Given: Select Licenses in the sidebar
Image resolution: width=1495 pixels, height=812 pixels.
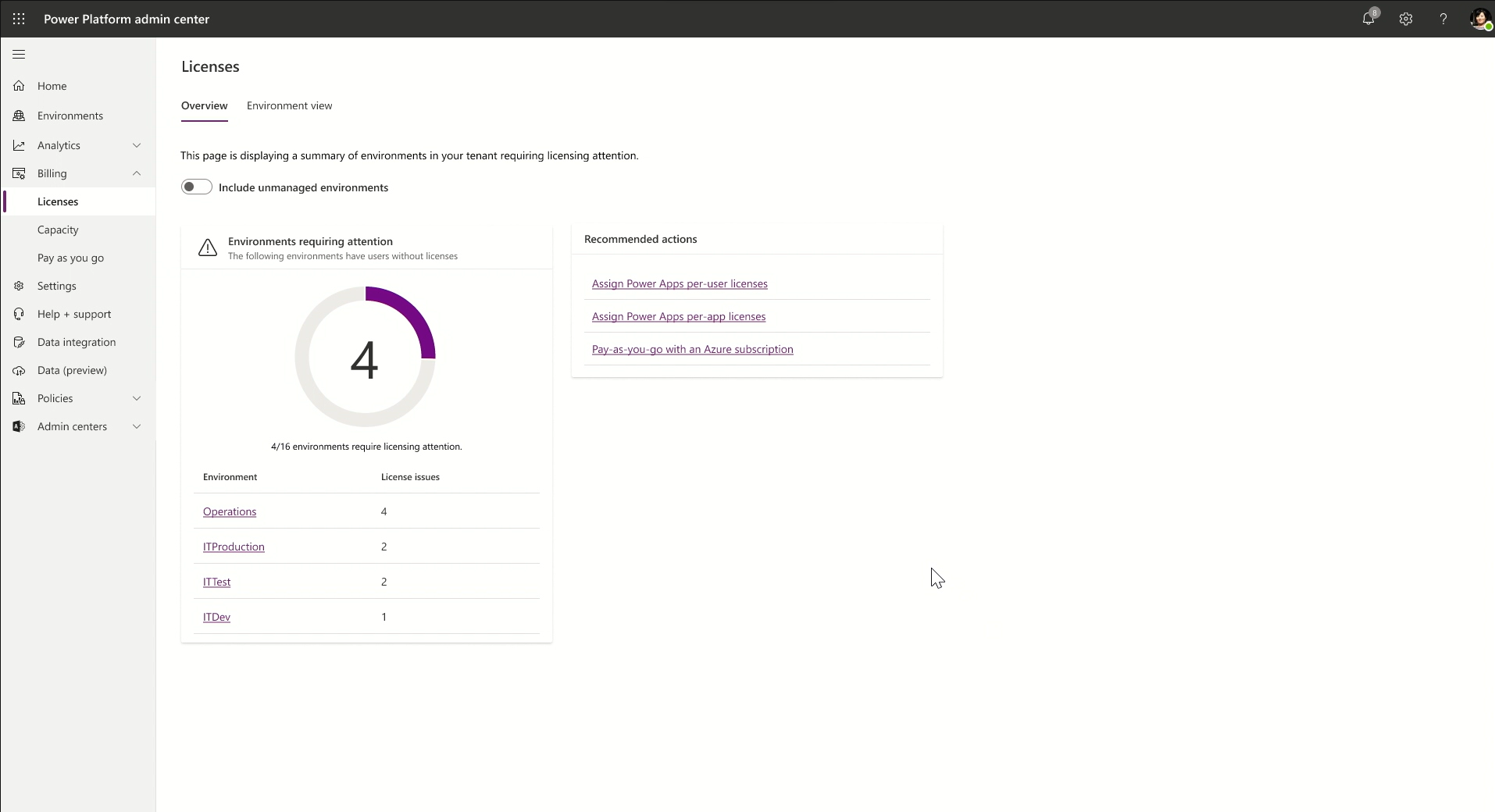Looking at the screenshot, I should [78, 201].
